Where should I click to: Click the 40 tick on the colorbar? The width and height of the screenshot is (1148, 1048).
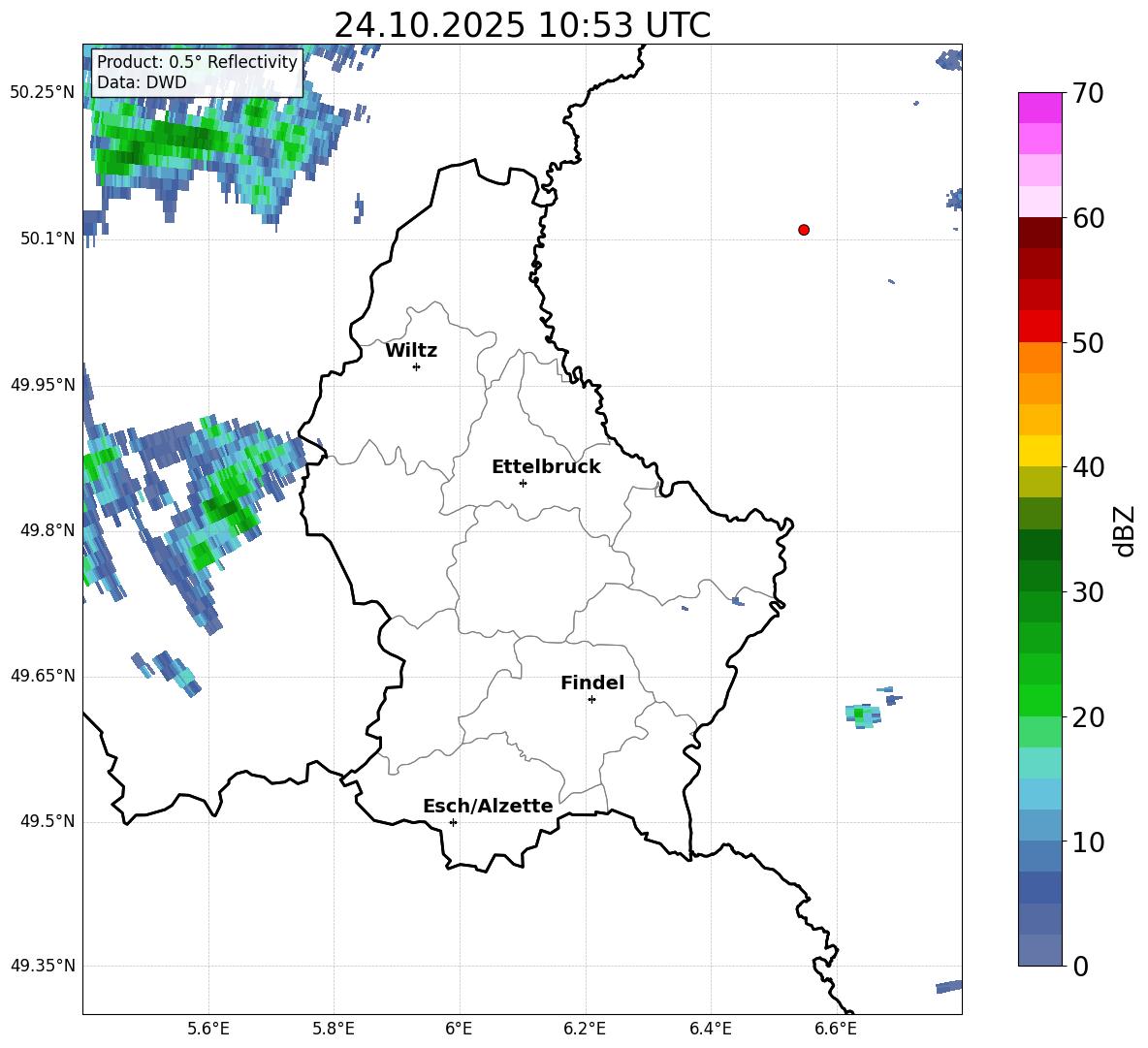1088,467
